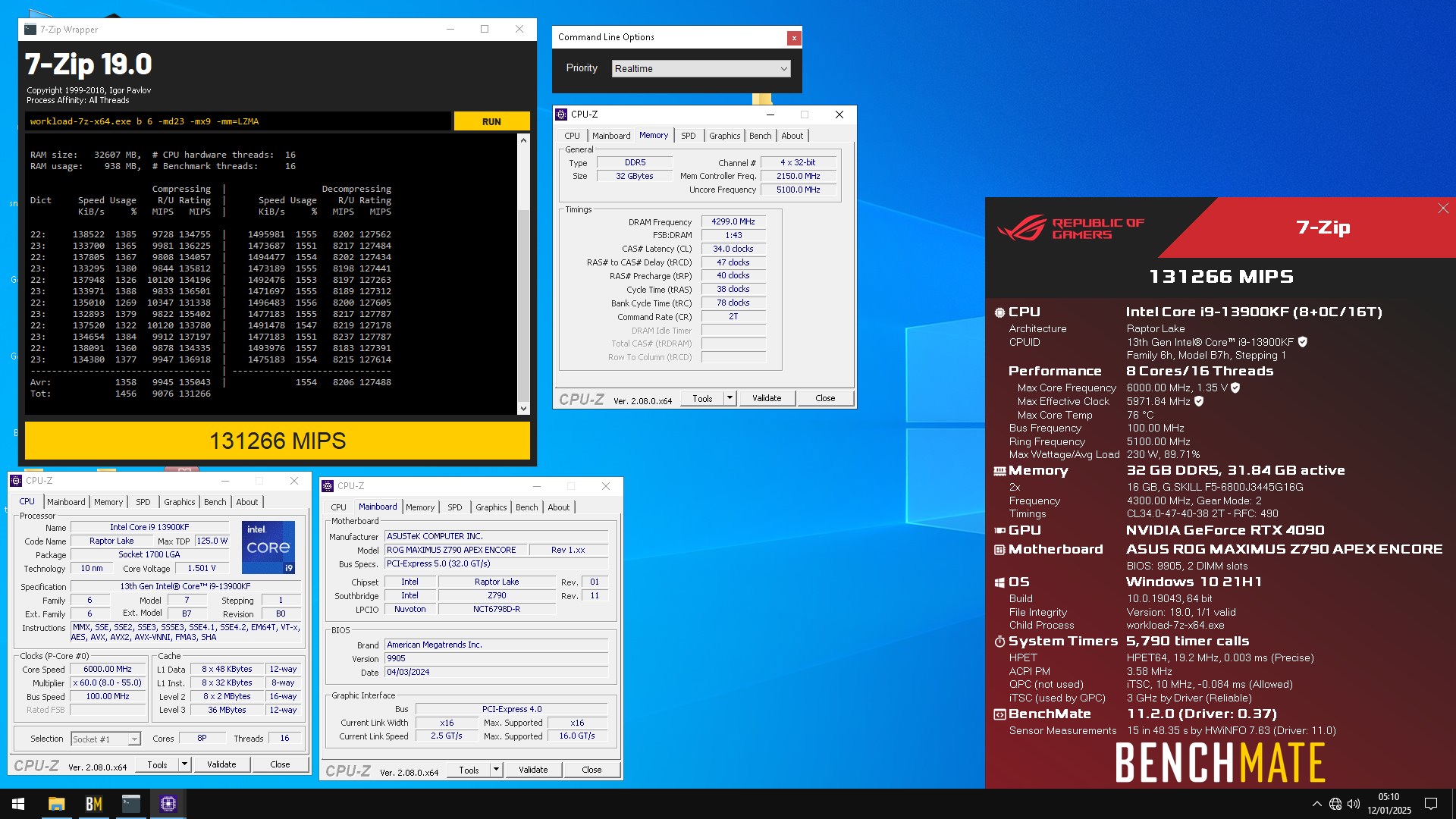
Task: Click the CAS# Latency 34.0 clocks value
Action: [733, 249]
